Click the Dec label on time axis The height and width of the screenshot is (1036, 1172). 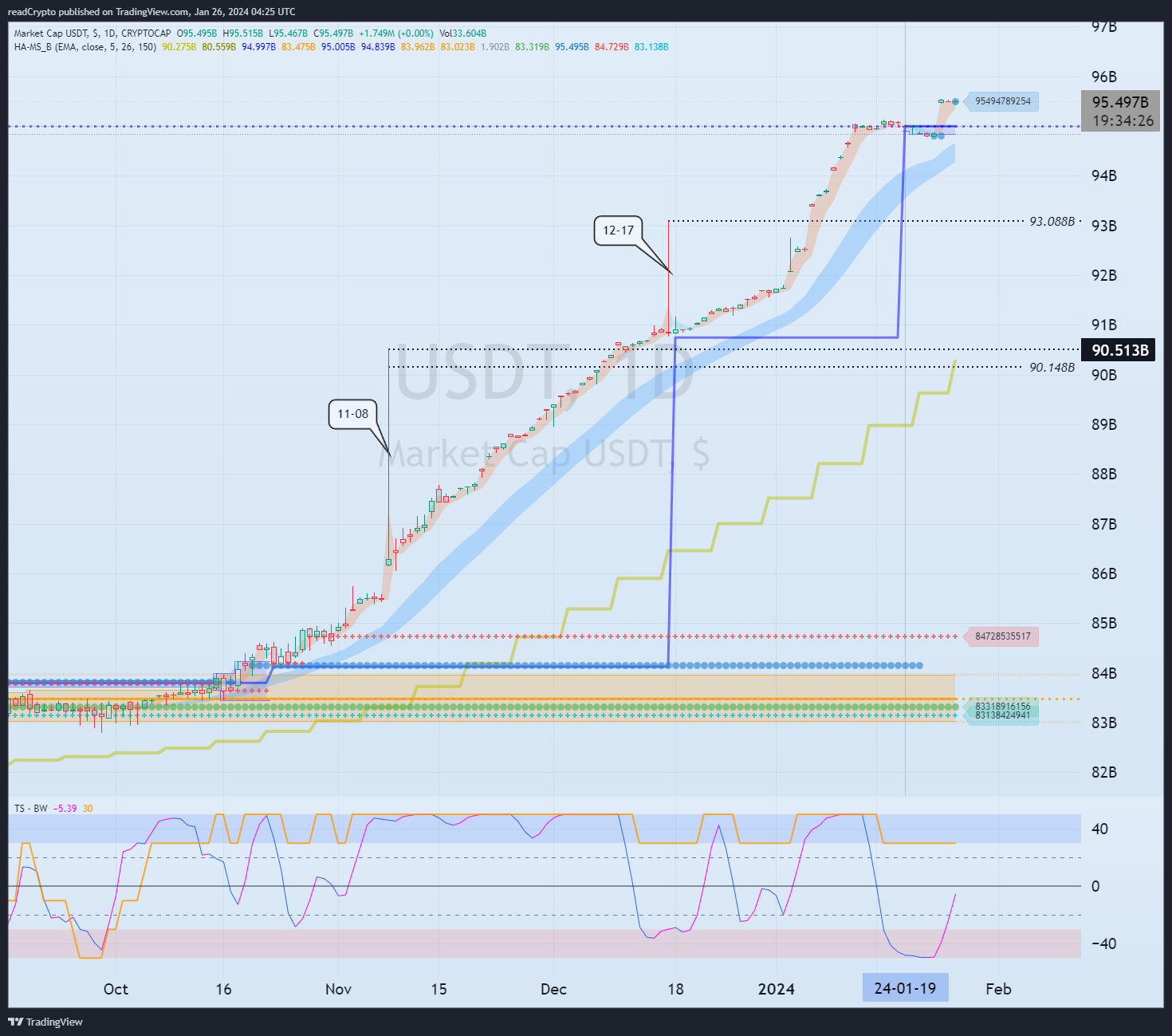coord(553,989)
